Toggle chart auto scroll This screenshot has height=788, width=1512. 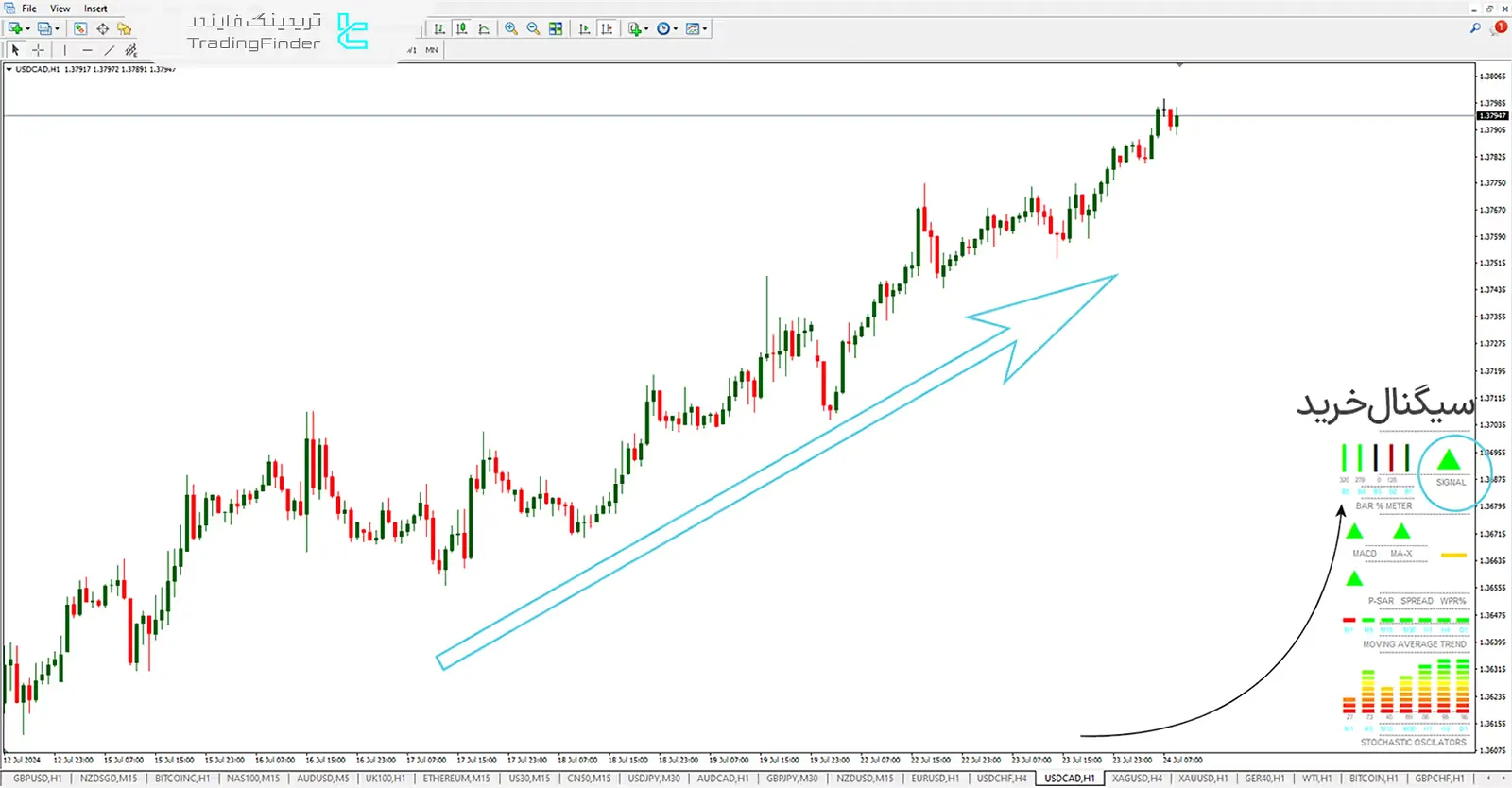tap(584, 28)
